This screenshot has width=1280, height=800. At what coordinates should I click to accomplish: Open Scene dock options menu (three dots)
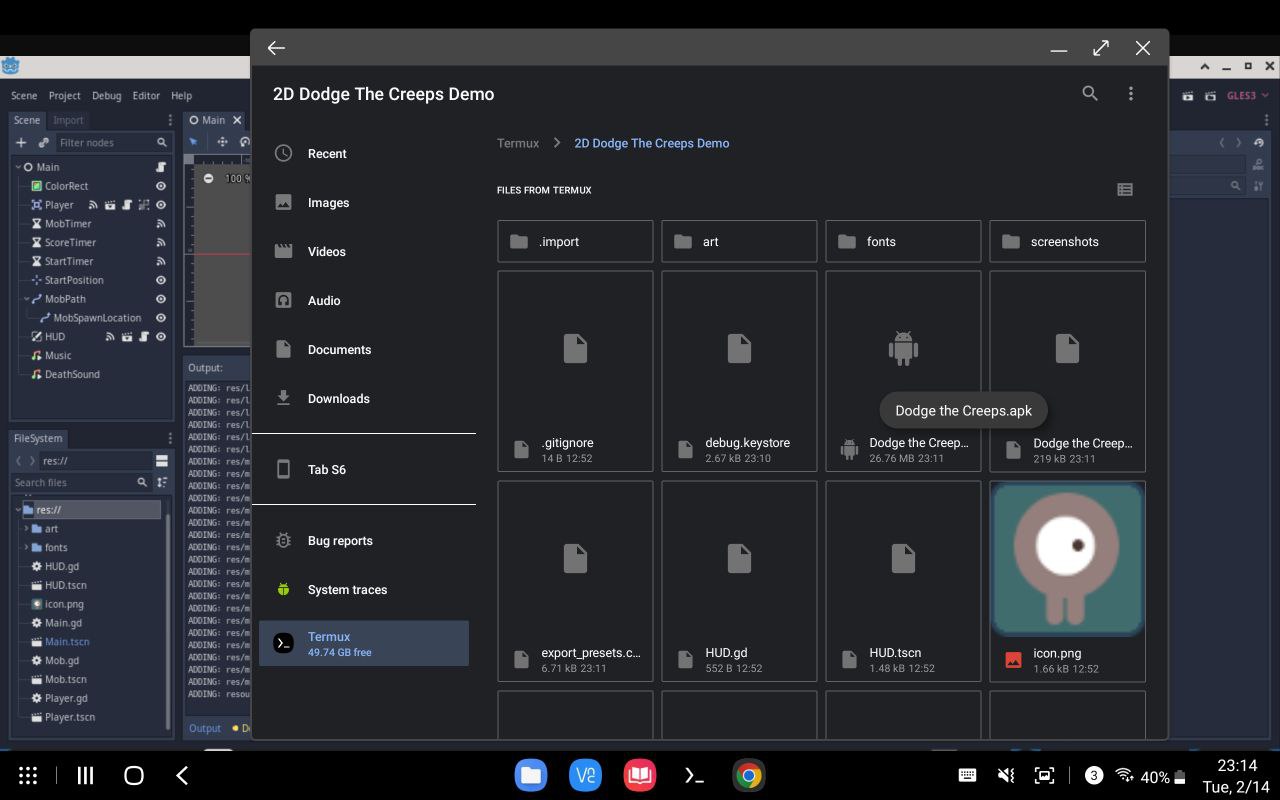pyautogui.click(x=170, y=120)
